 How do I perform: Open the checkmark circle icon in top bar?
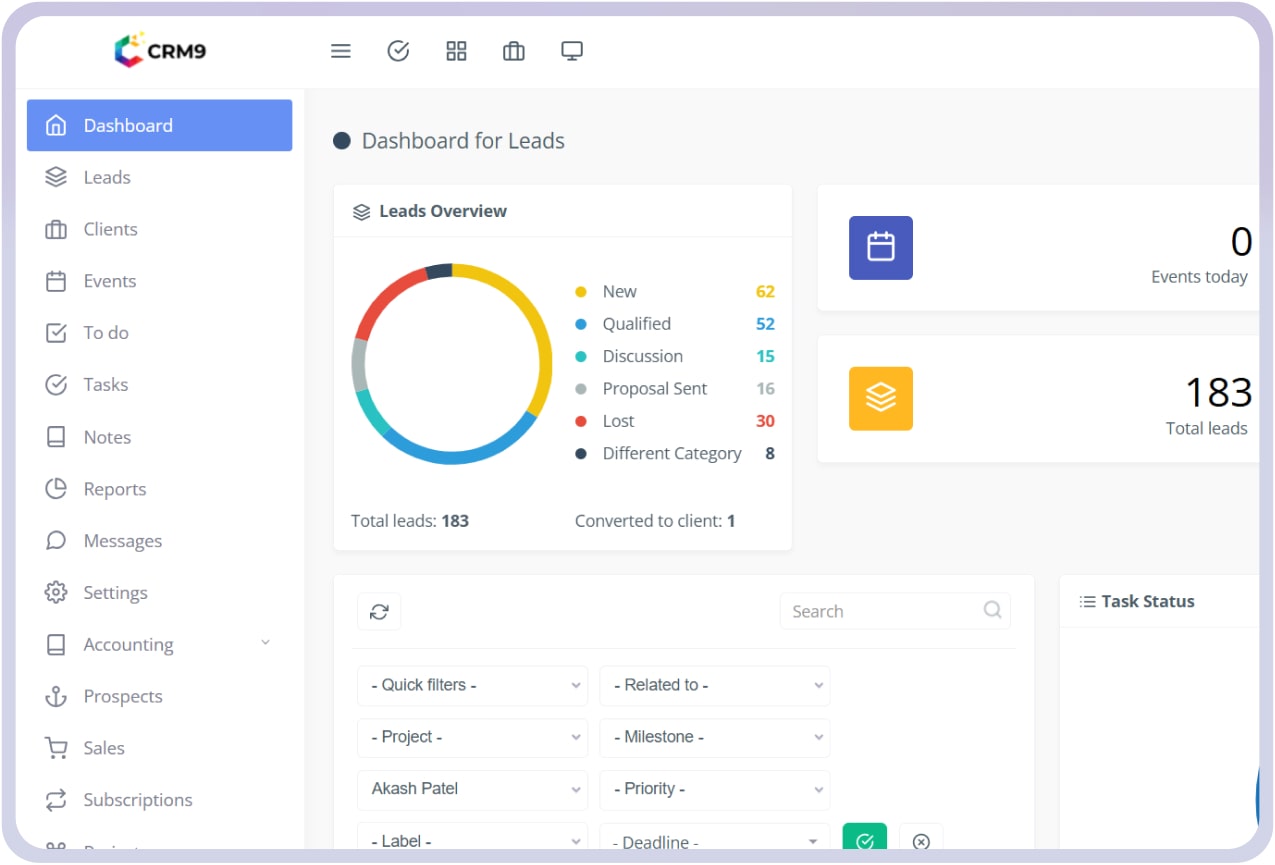[x=398, y=51]
